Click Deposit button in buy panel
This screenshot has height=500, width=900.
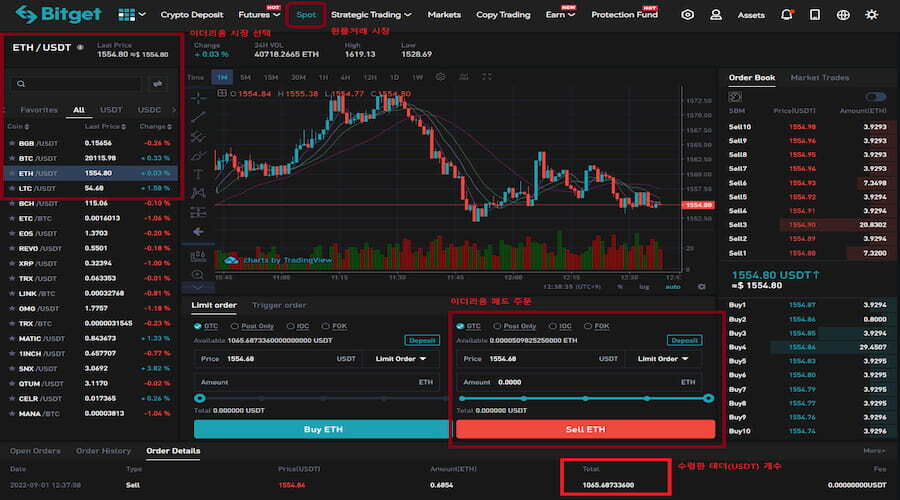(x=421, y=340)
